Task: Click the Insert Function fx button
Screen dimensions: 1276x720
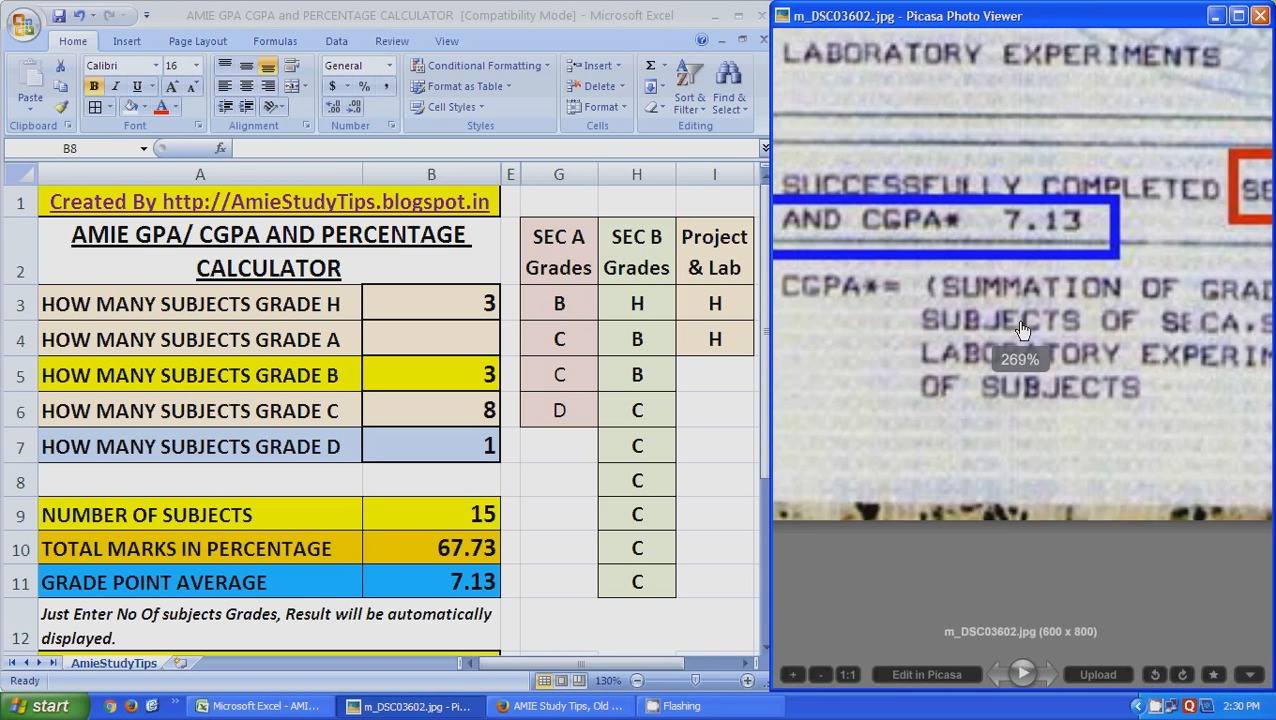Action: click(220, 148)
